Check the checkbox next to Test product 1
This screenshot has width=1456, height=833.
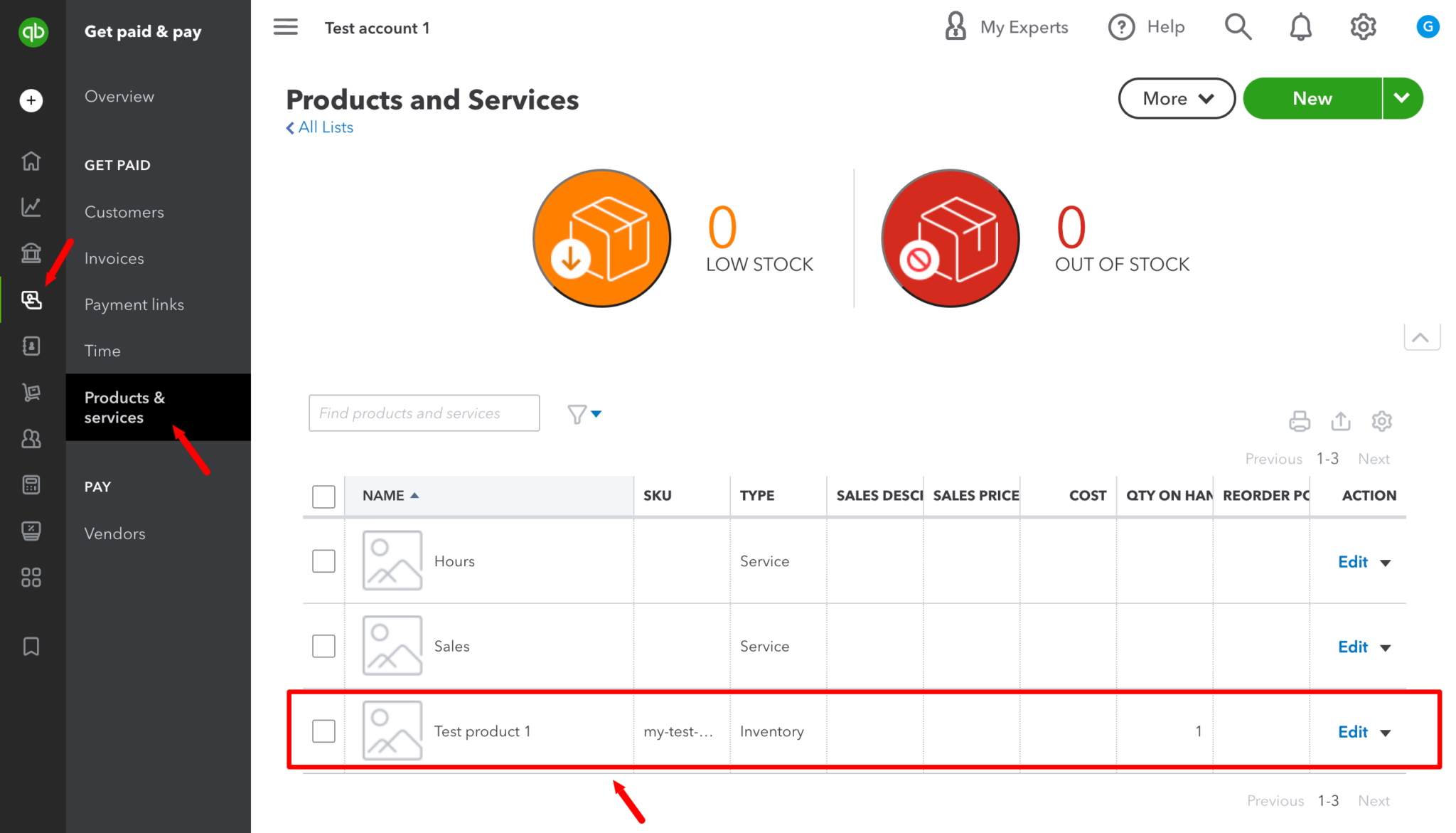[x=323, y=730]
